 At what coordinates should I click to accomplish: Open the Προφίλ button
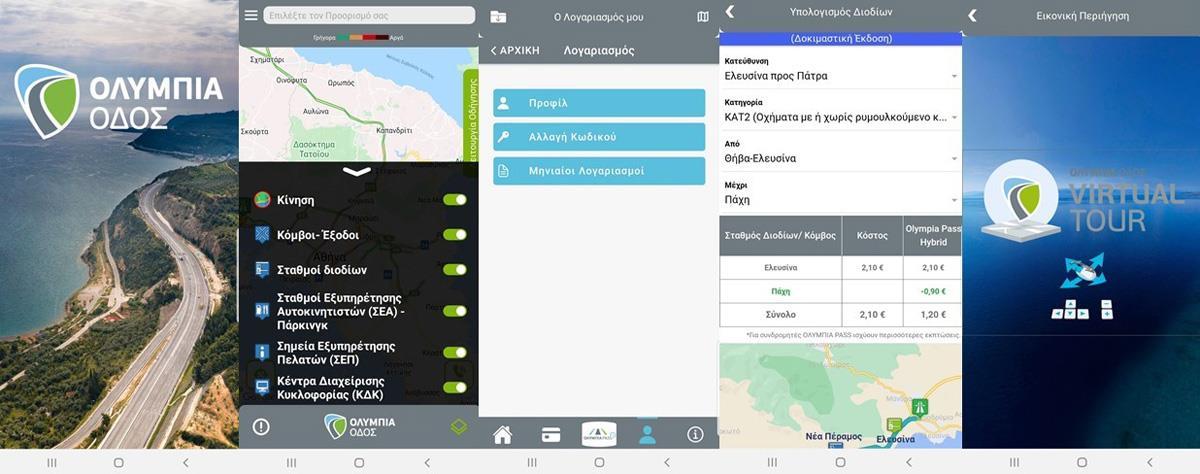[x=599, y=103]
